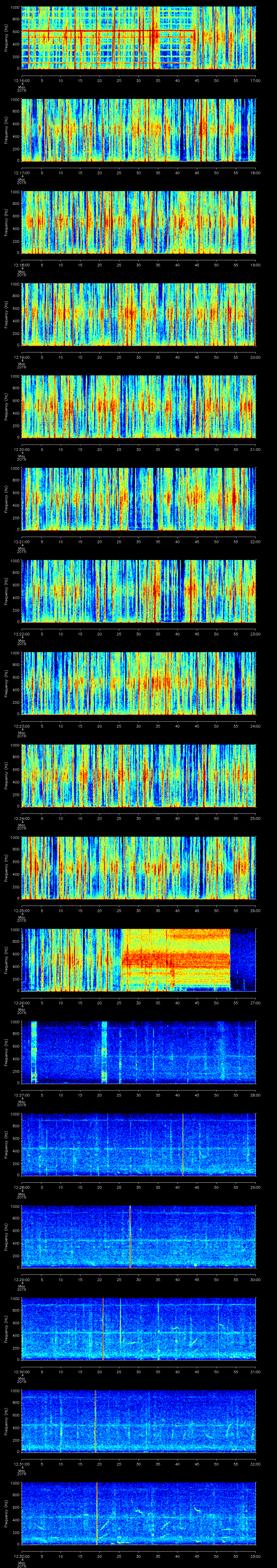This screenshot has width=277, height=1568.
Task: Click the orange vertical line in 12:31:00 panel
Action: click(x=95, y=1421)
